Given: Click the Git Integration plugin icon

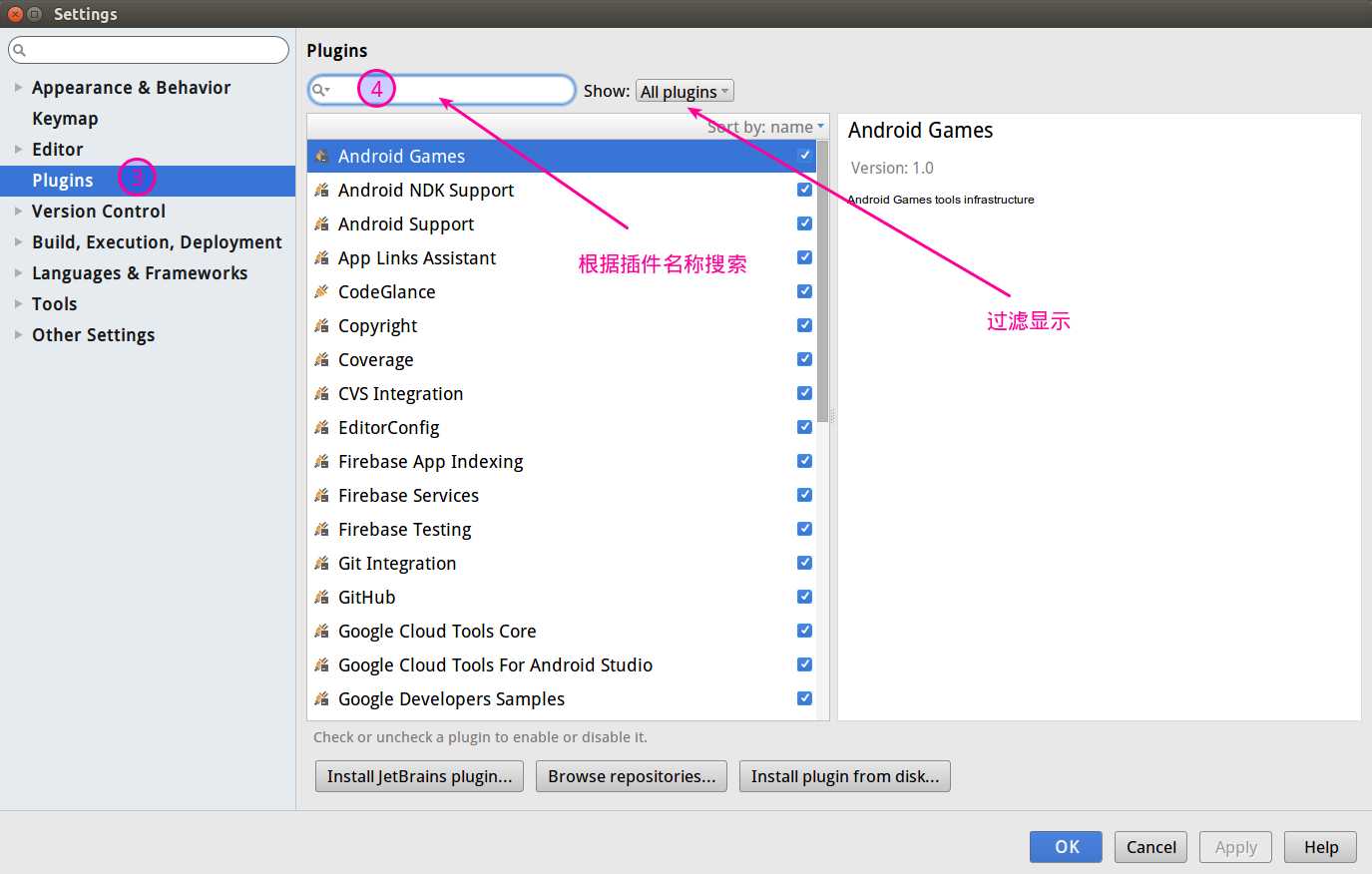Looking at the screenshot, I should pos(321,563).
